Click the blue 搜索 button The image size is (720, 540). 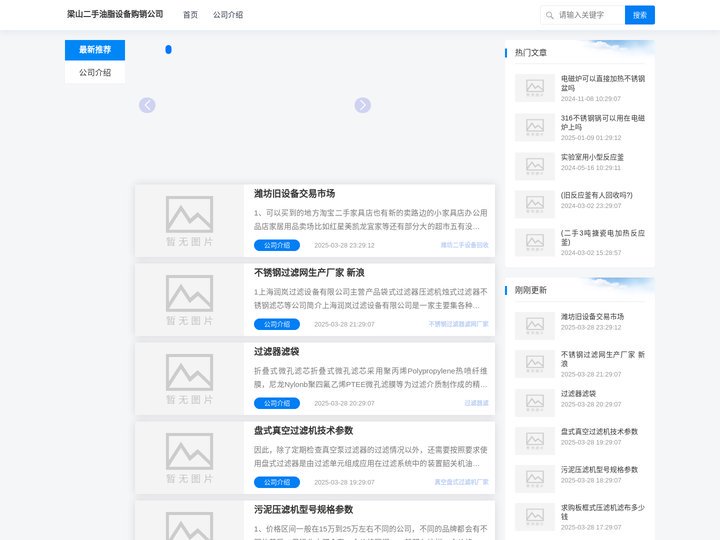640,15
